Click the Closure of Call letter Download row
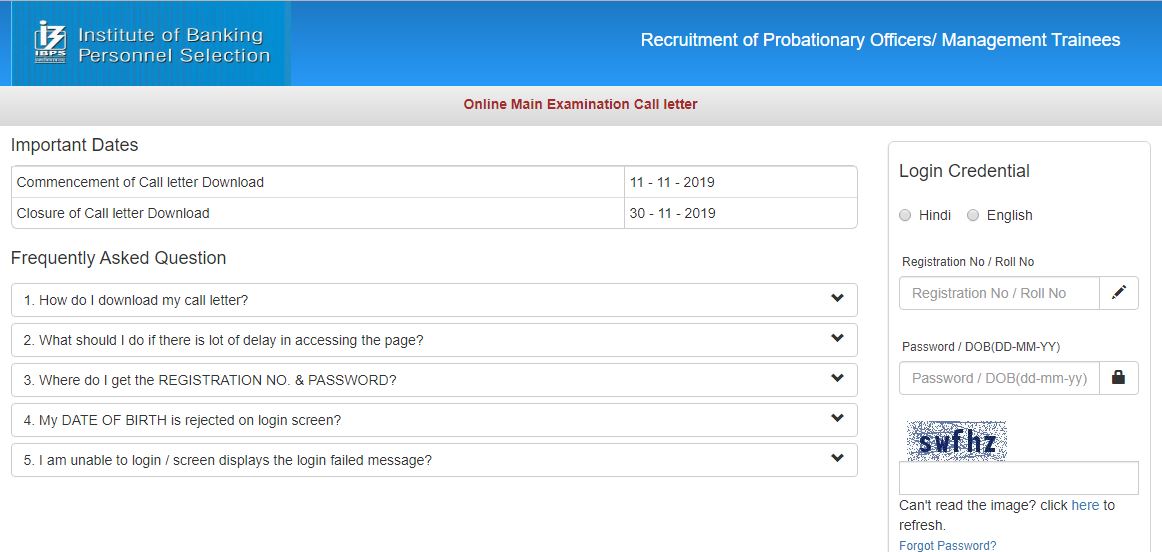Image resolution: width=1162 pixels, height=552 pixels. point(113,213)
